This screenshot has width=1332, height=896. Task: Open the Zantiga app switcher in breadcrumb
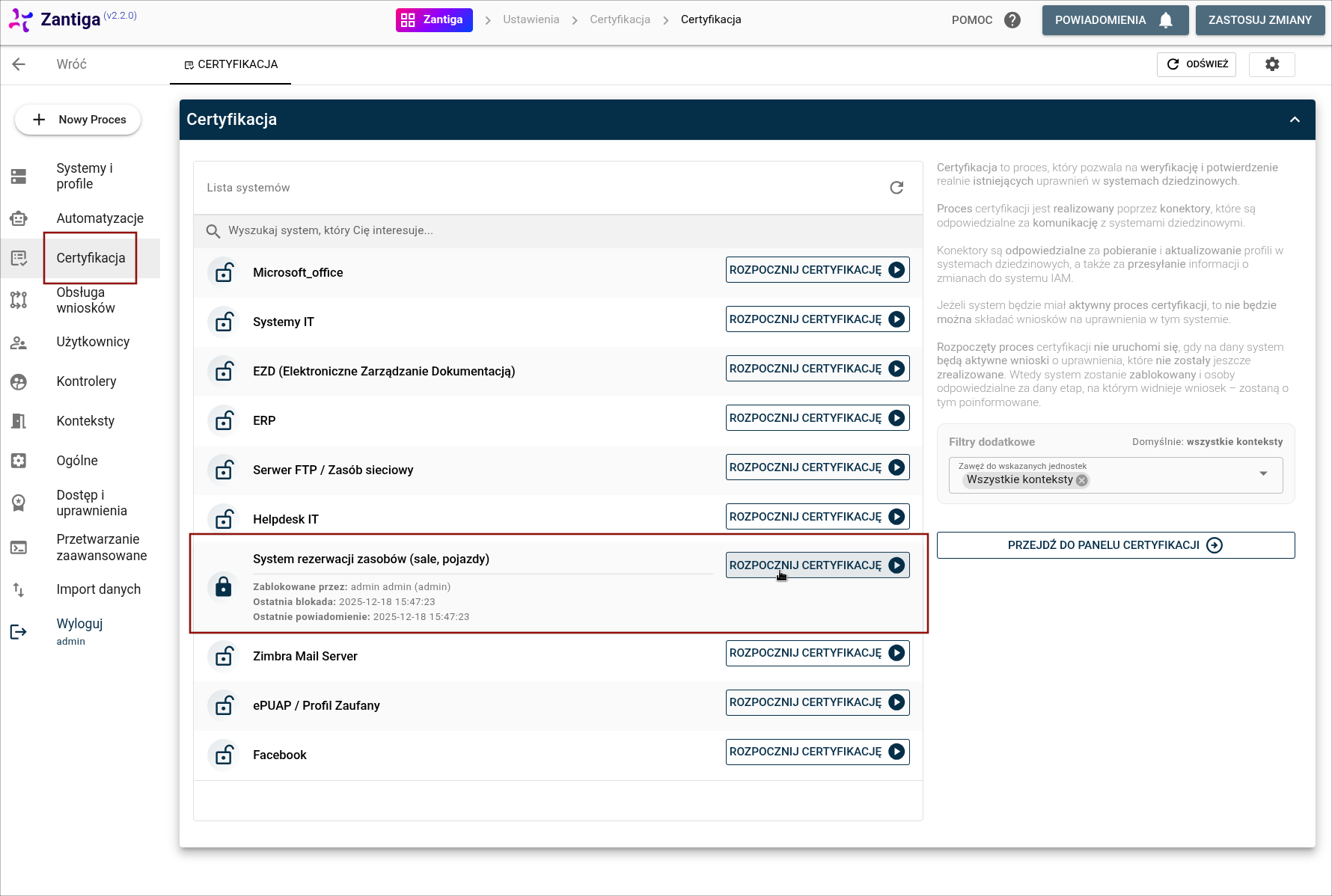tap(434, 20)
